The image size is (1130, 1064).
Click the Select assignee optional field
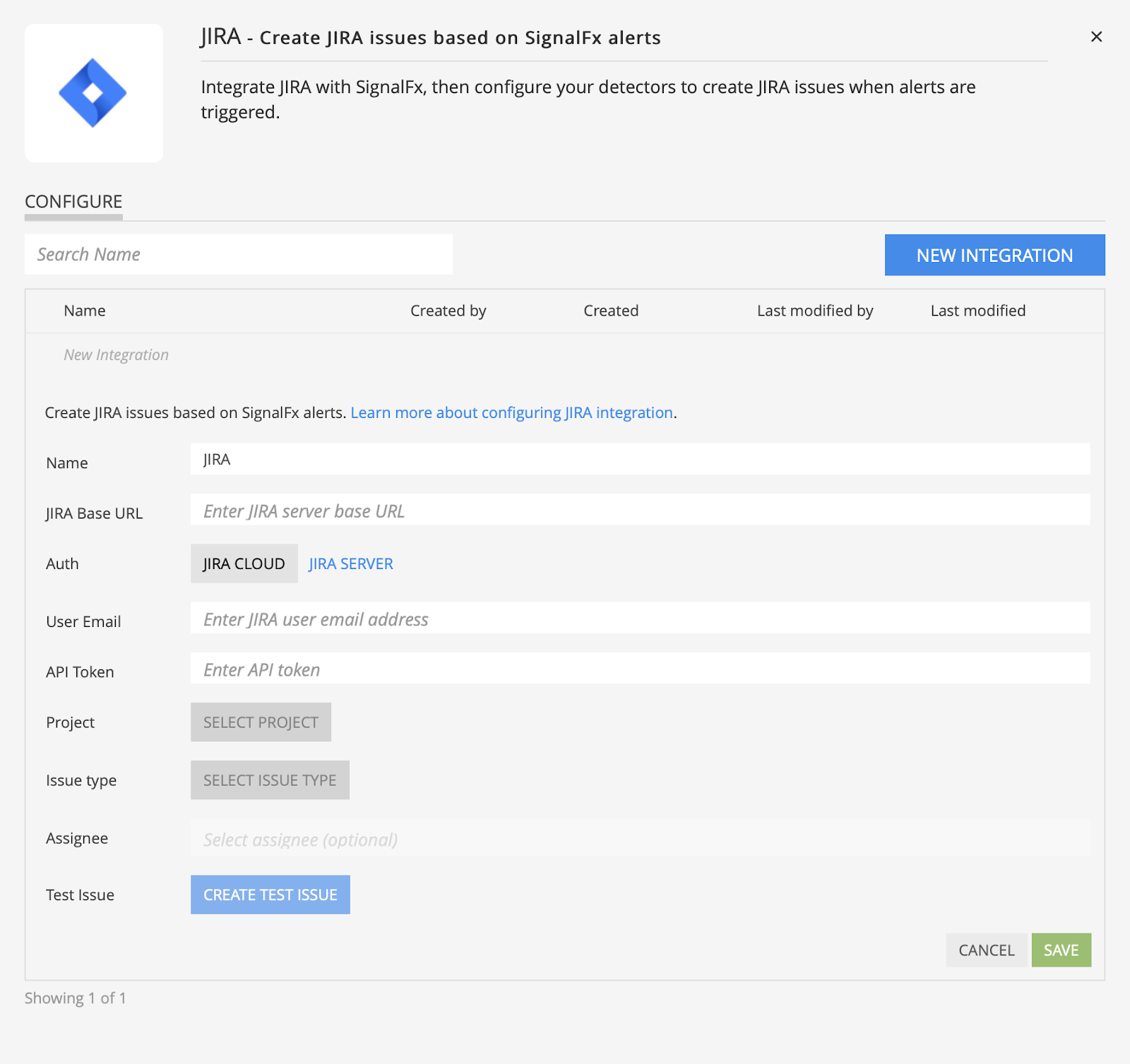(x=641, y=838)
